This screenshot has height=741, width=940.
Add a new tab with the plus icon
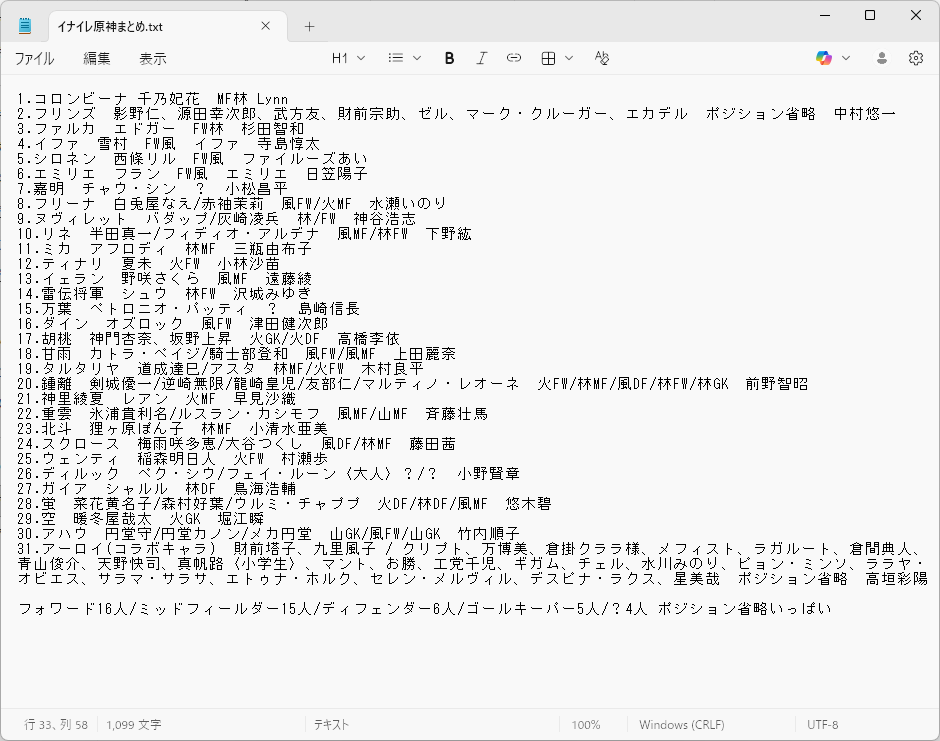309,27
